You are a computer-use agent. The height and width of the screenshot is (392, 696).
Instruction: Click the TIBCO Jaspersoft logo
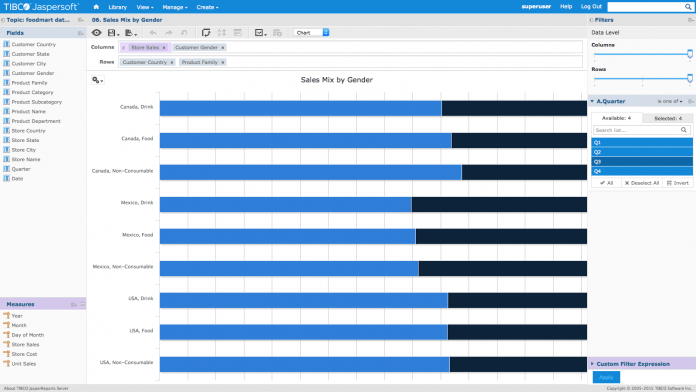pyautogui.click(x=41, y=7)
